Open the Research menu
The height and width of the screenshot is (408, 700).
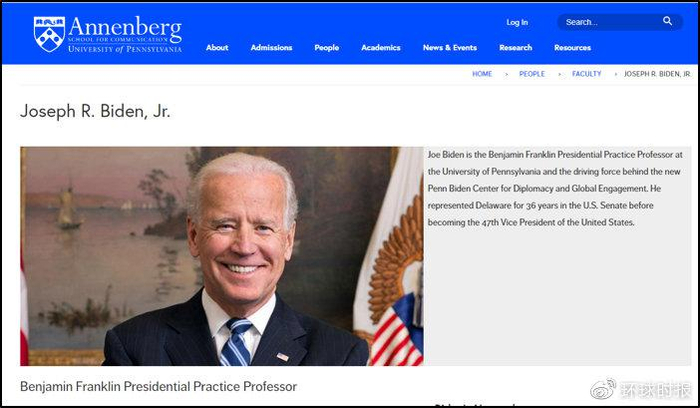click(516, 48)
